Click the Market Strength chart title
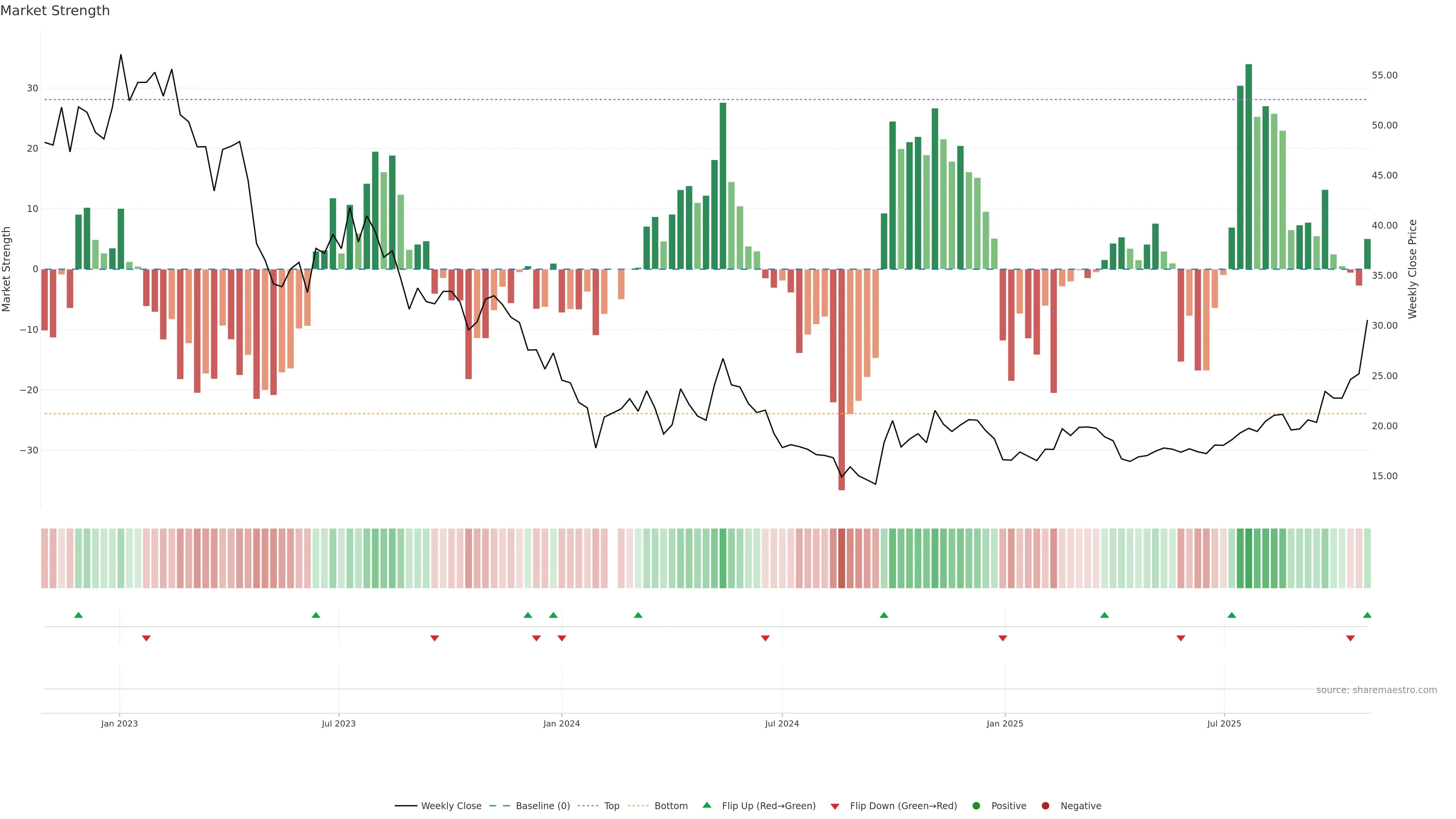This screenshot has height=819, width=1456. click(55, 11)
